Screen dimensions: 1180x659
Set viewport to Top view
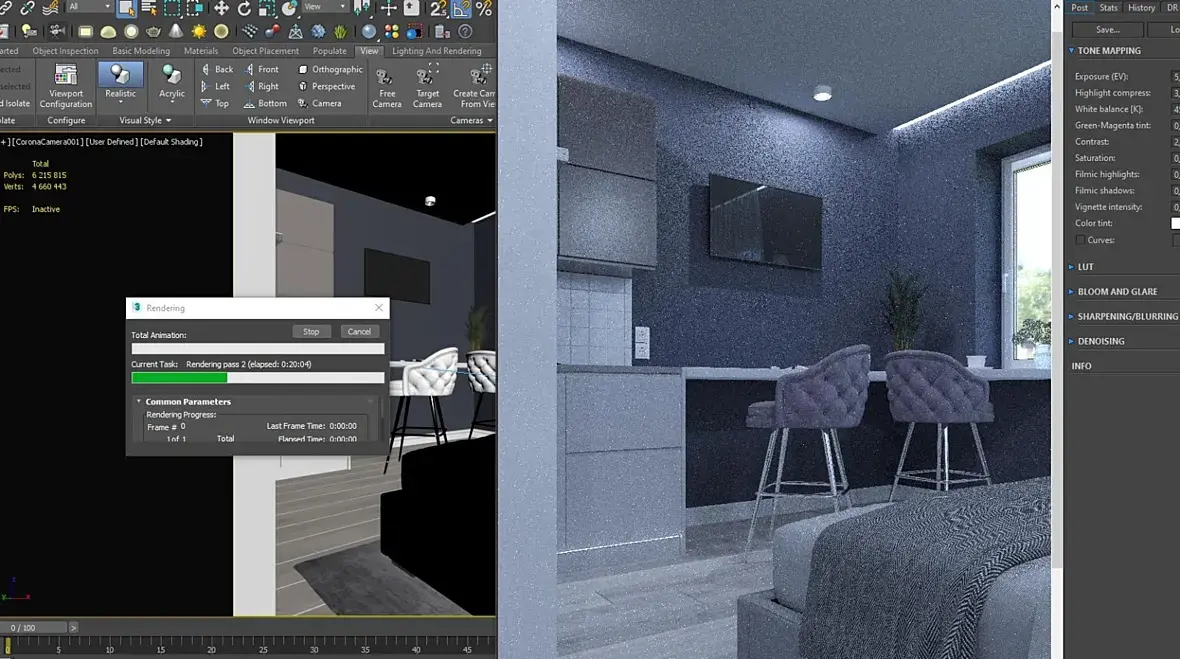[214, 104]
